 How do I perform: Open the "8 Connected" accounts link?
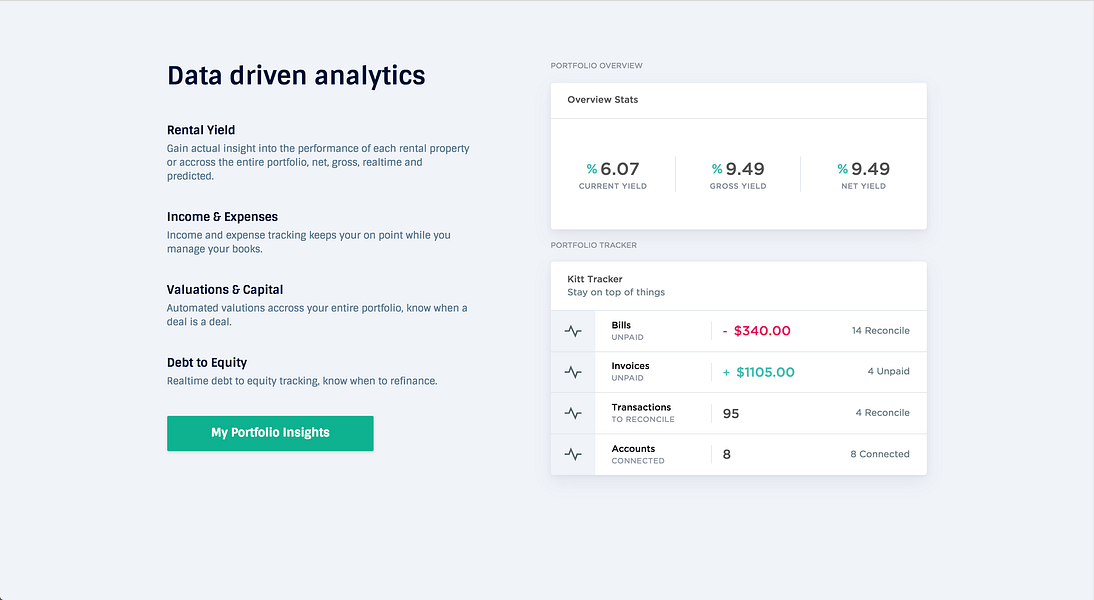tap(880, 453)
